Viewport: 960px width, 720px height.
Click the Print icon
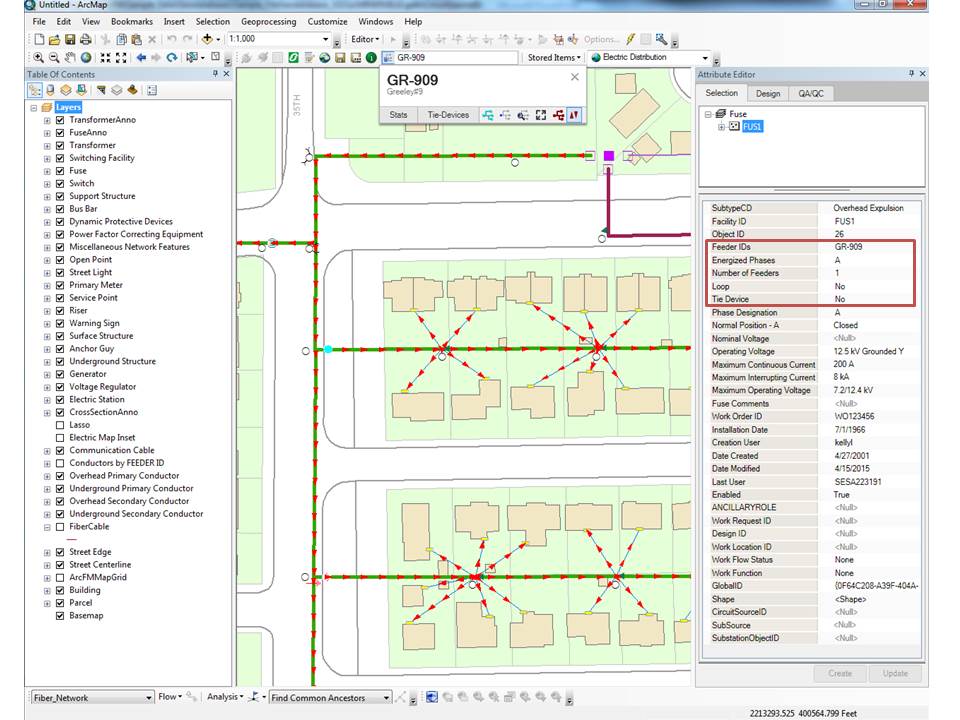[86, 40]
